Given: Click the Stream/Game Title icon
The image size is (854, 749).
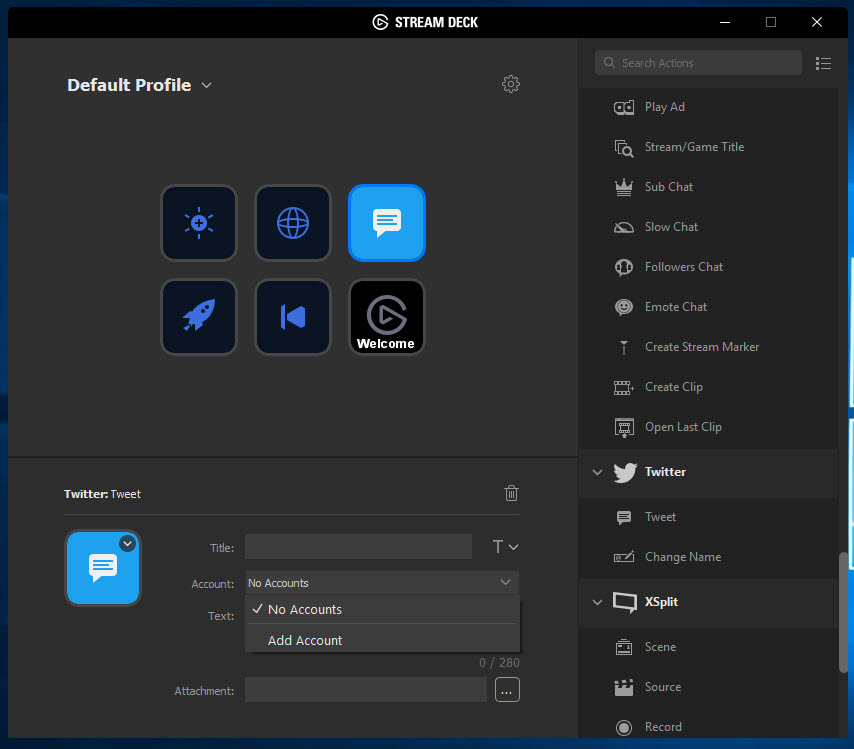Looking at the screenshot, I should point(624,148).
